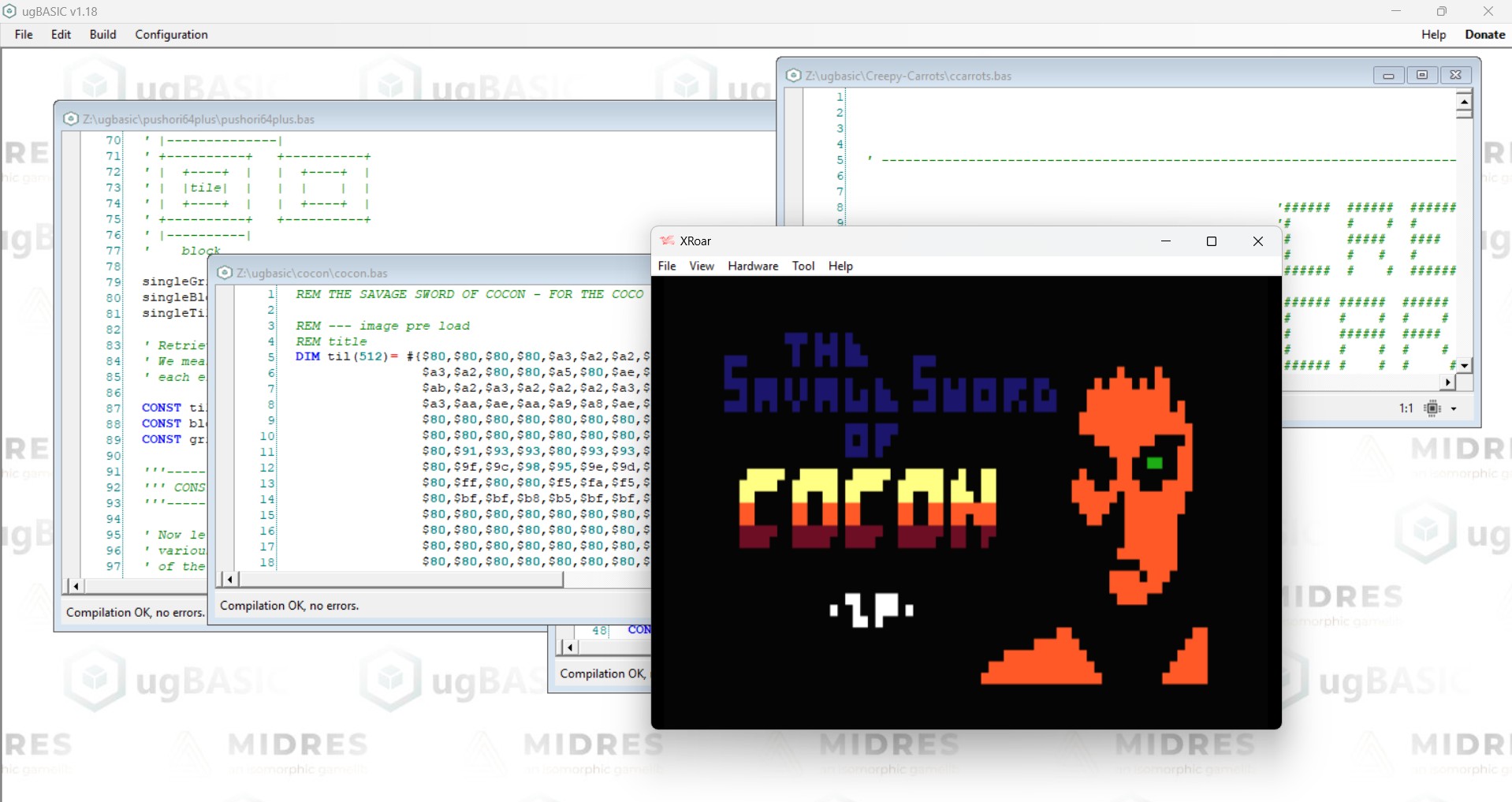
Task: Maximize the ccarrots.bas document window
Action: 1422,75
